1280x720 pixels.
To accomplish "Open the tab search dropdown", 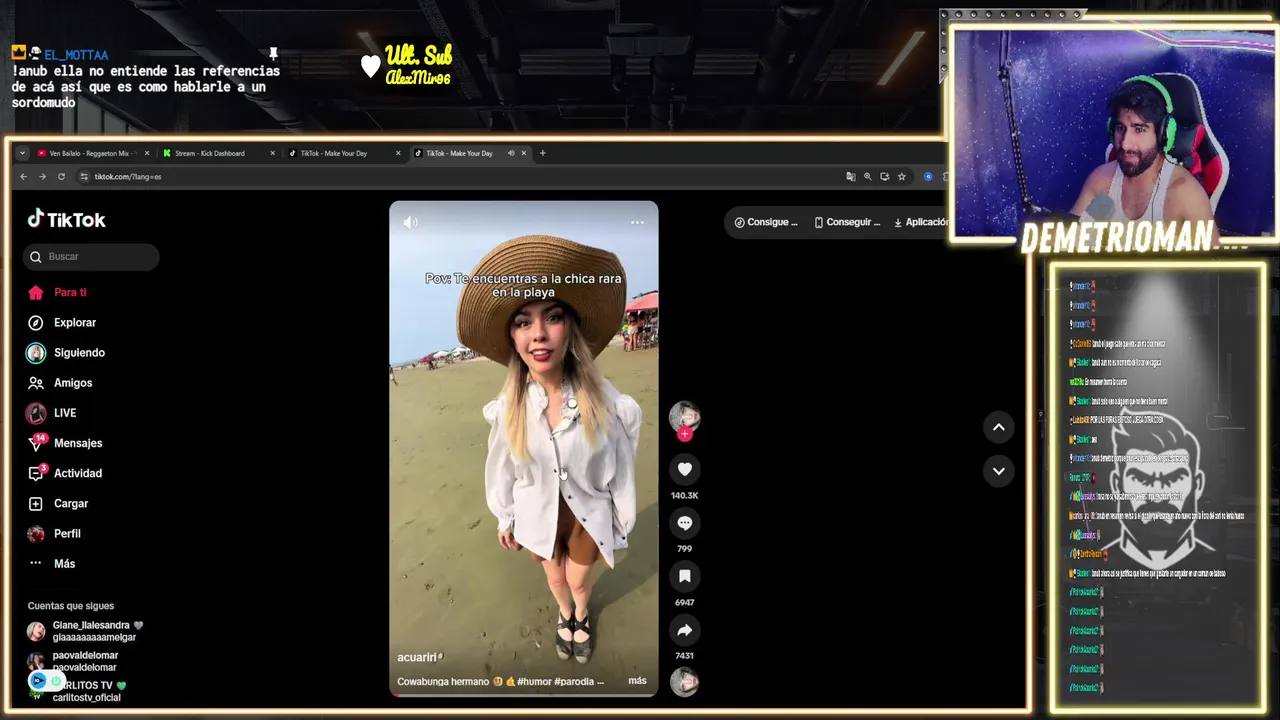I will [22, 153].
